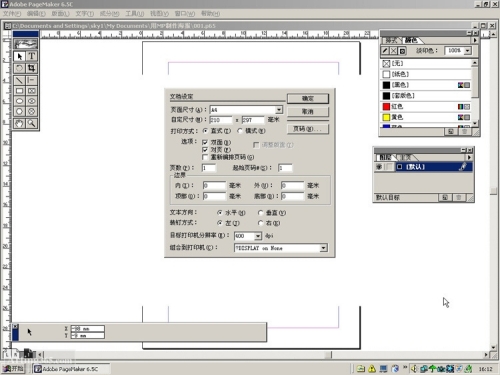Switch to the 样式 (Styles) tab
Viewport: 500px width, 375px height.
(391, 40)
